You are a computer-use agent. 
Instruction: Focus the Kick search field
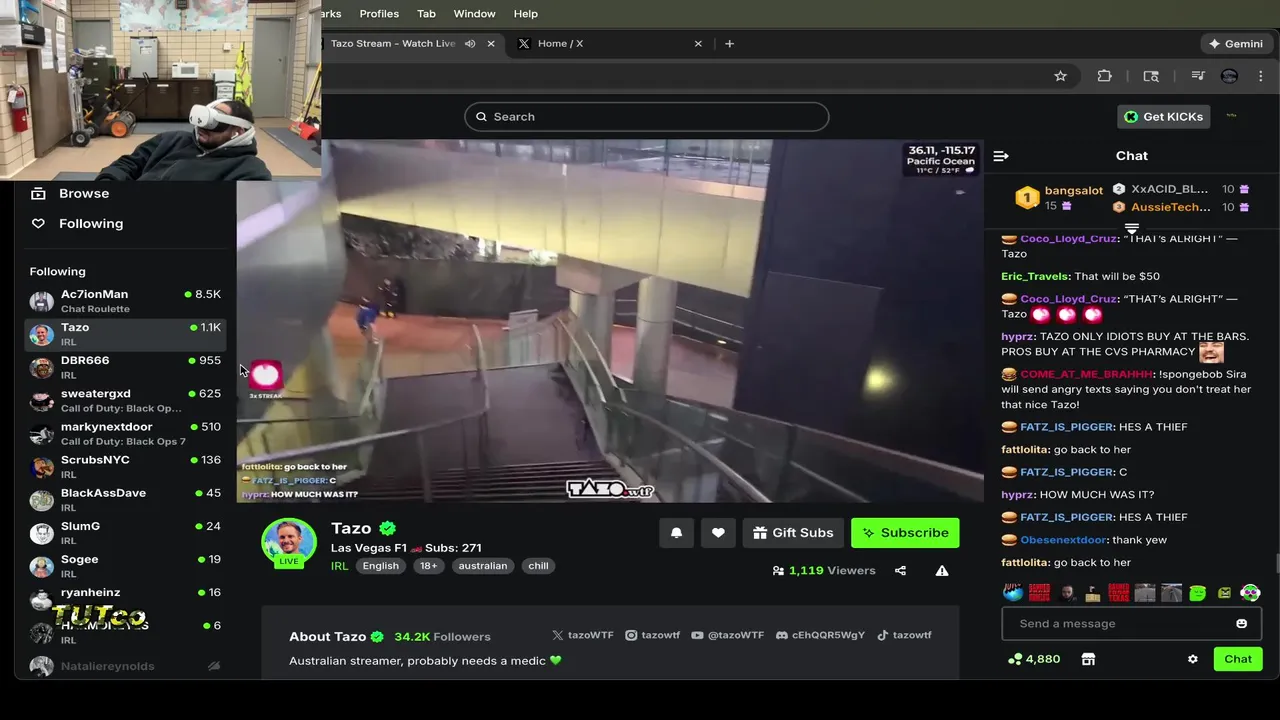click(646, 117)
